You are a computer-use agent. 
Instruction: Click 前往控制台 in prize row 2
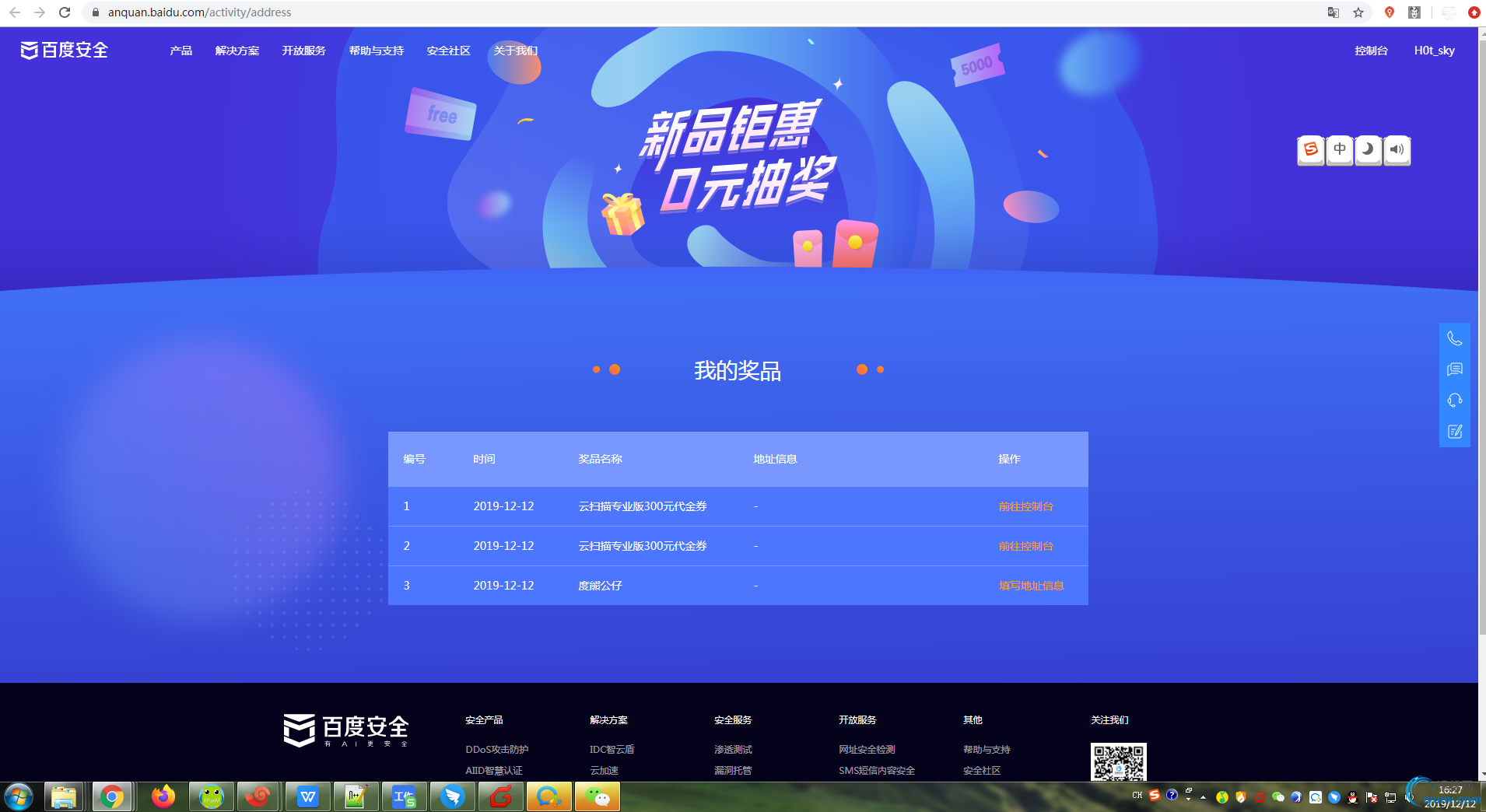(x=1026, y=546)
